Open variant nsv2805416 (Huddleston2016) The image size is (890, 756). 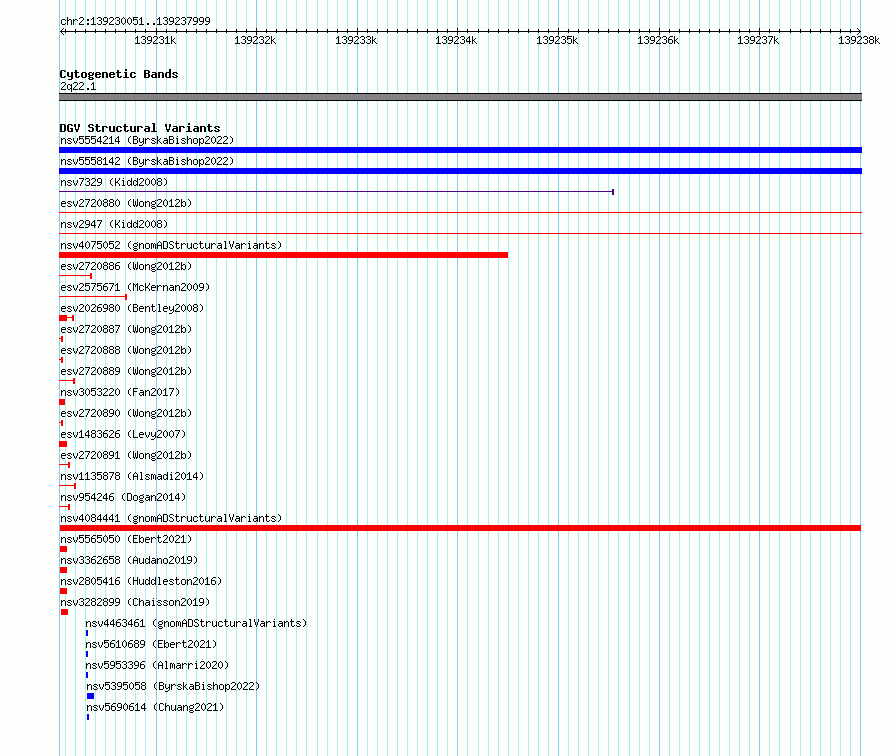141,581
